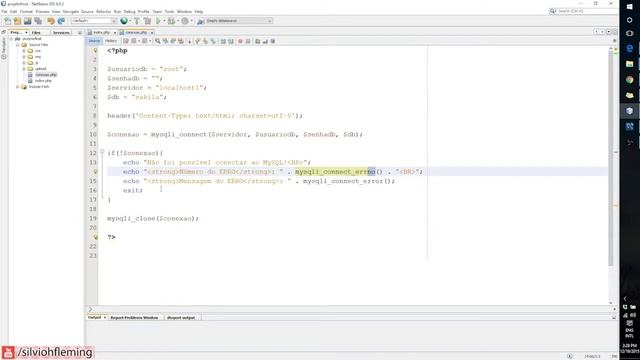Viewport: 640px width, 360px height.
Task: Click the Debug Project toolbar icon
Action: tap(171, 21)
